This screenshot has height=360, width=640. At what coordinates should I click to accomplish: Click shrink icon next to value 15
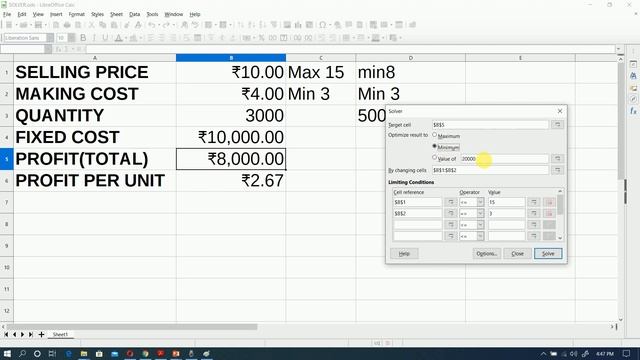pyautogui.click(x=533, y=202)
